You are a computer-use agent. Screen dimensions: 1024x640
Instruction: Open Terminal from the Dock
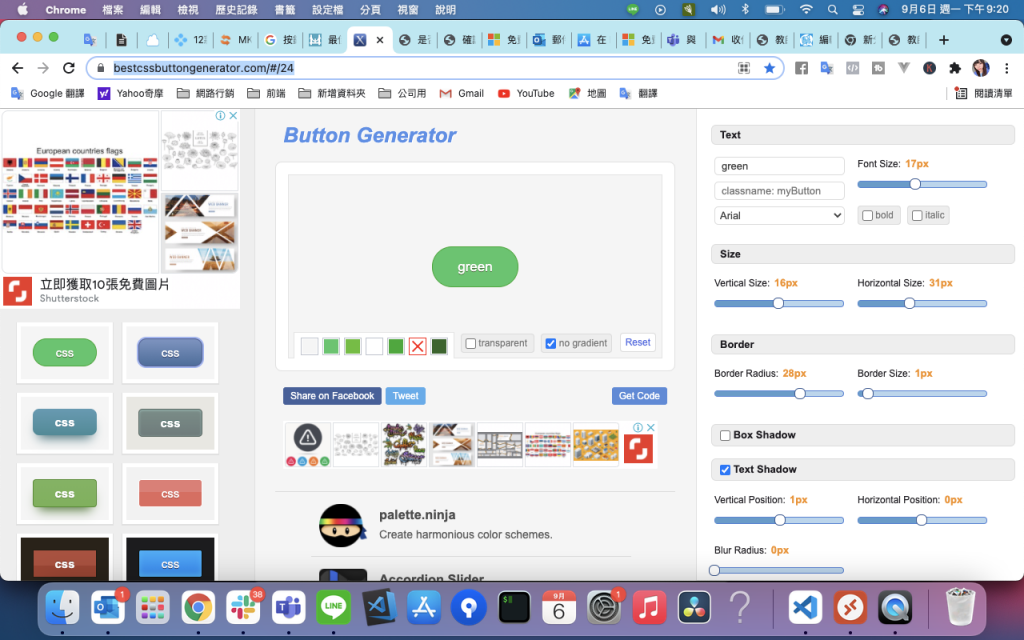[514, 607]
